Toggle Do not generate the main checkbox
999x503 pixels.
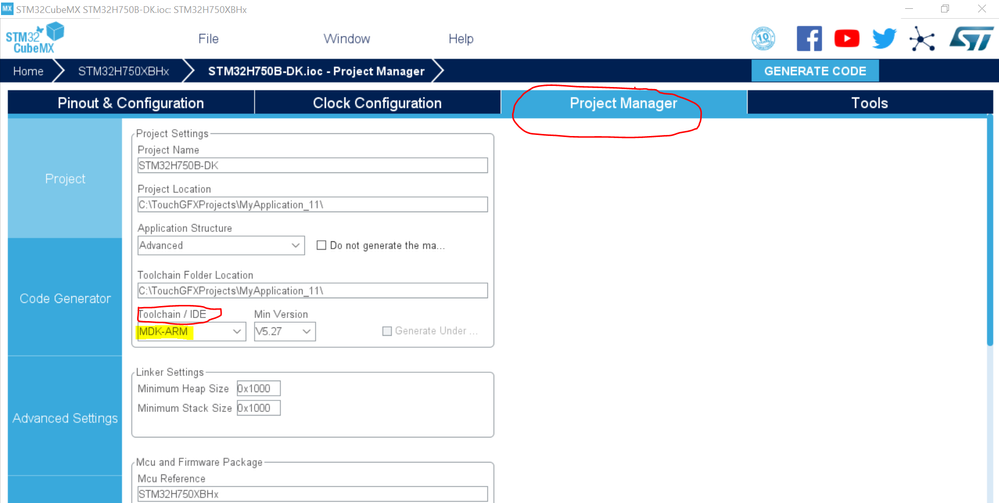322,245
